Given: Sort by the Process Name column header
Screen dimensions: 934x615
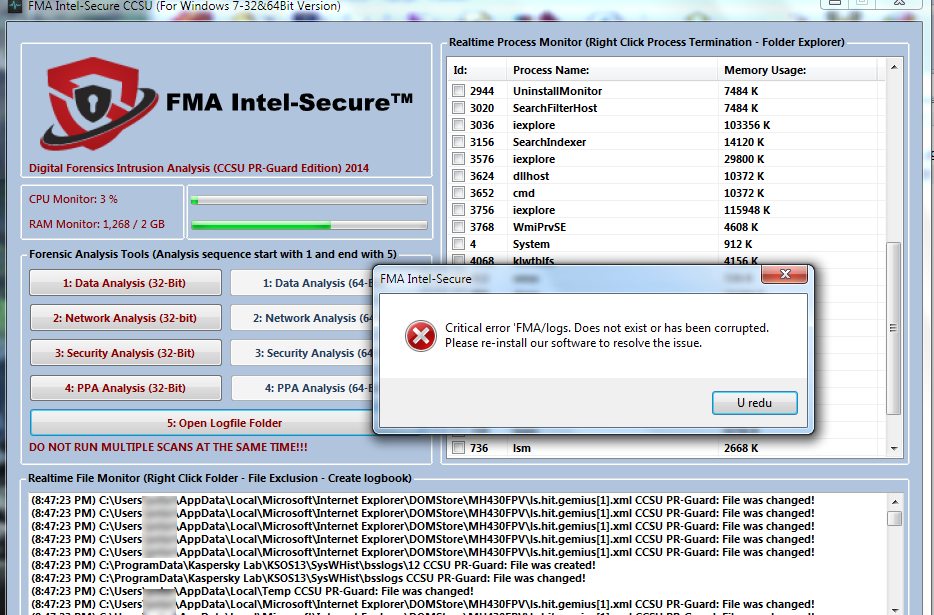Looking at the screenshot, I should coord(612,70).
